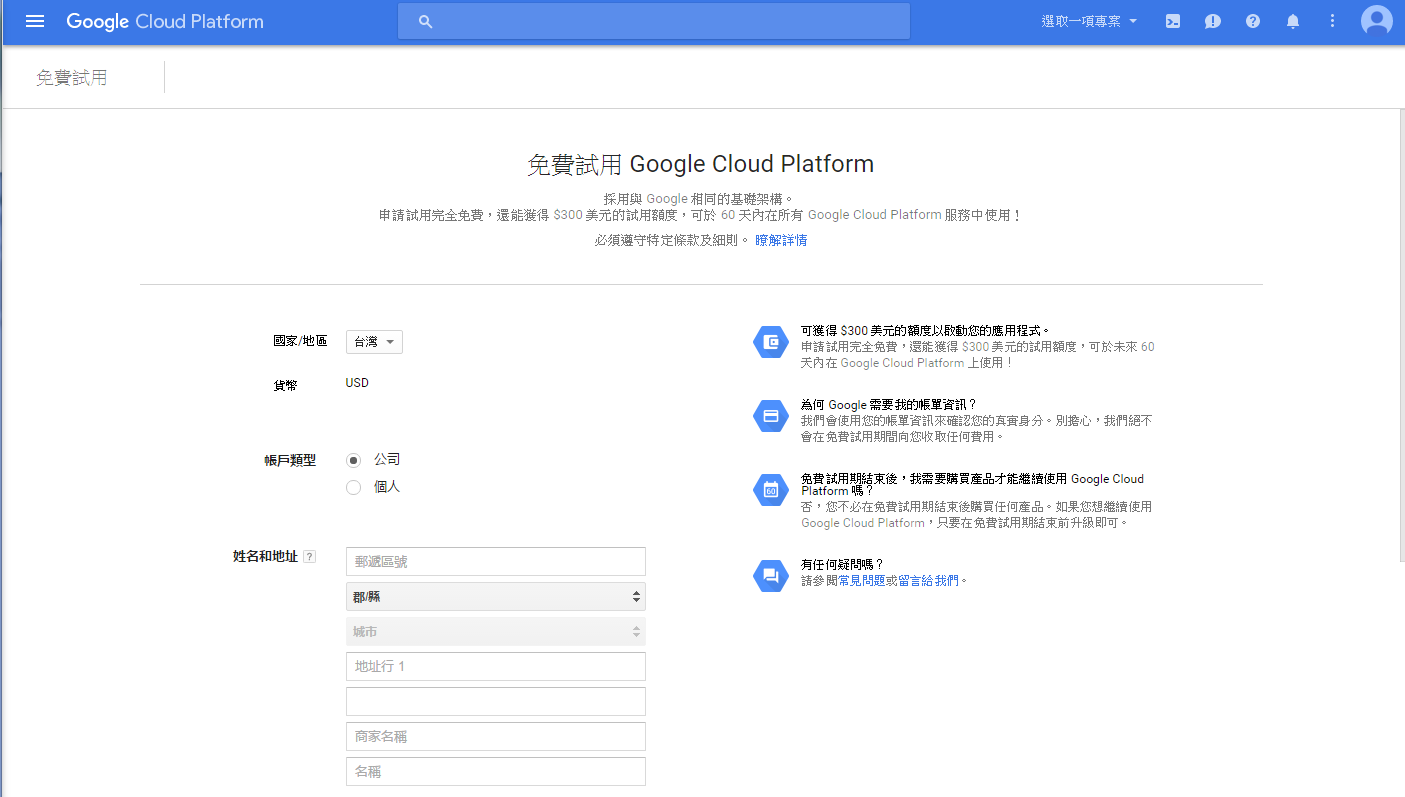Viewport: 1405px width, 797px height.
Task: Click the help icon beside 姓名和地址
Action: pyautogui.click(x=309, y=557)
